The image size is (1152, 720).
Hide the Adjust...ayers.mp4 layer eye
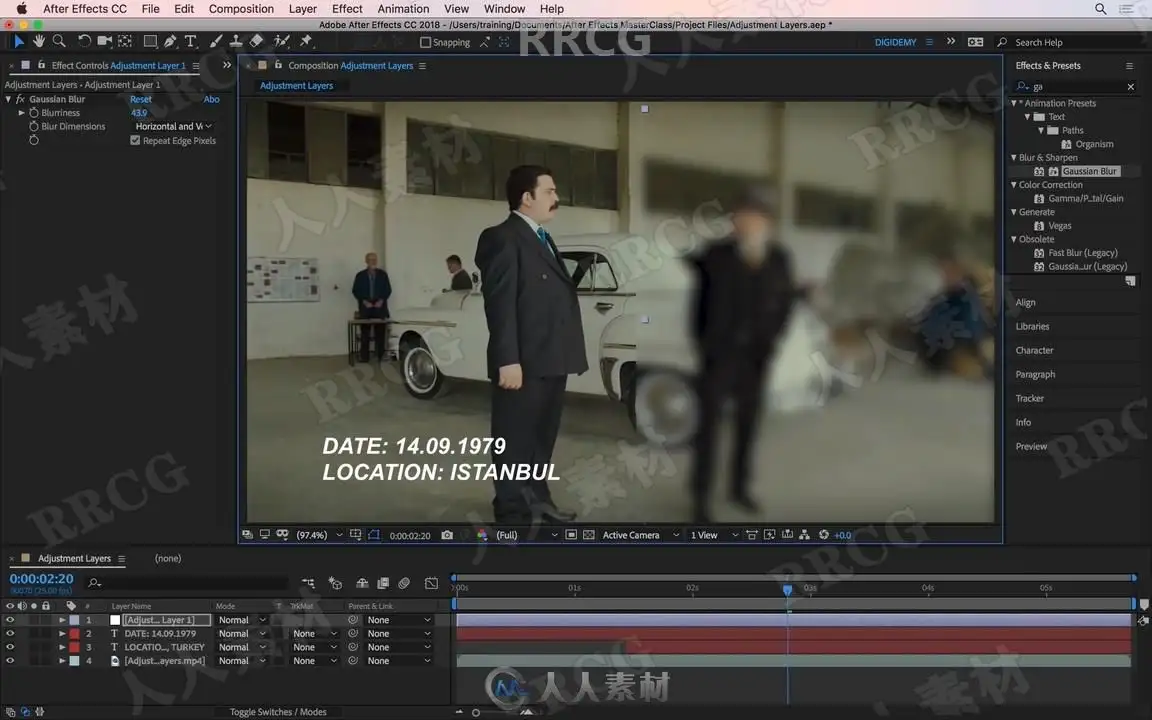(10, 660)
